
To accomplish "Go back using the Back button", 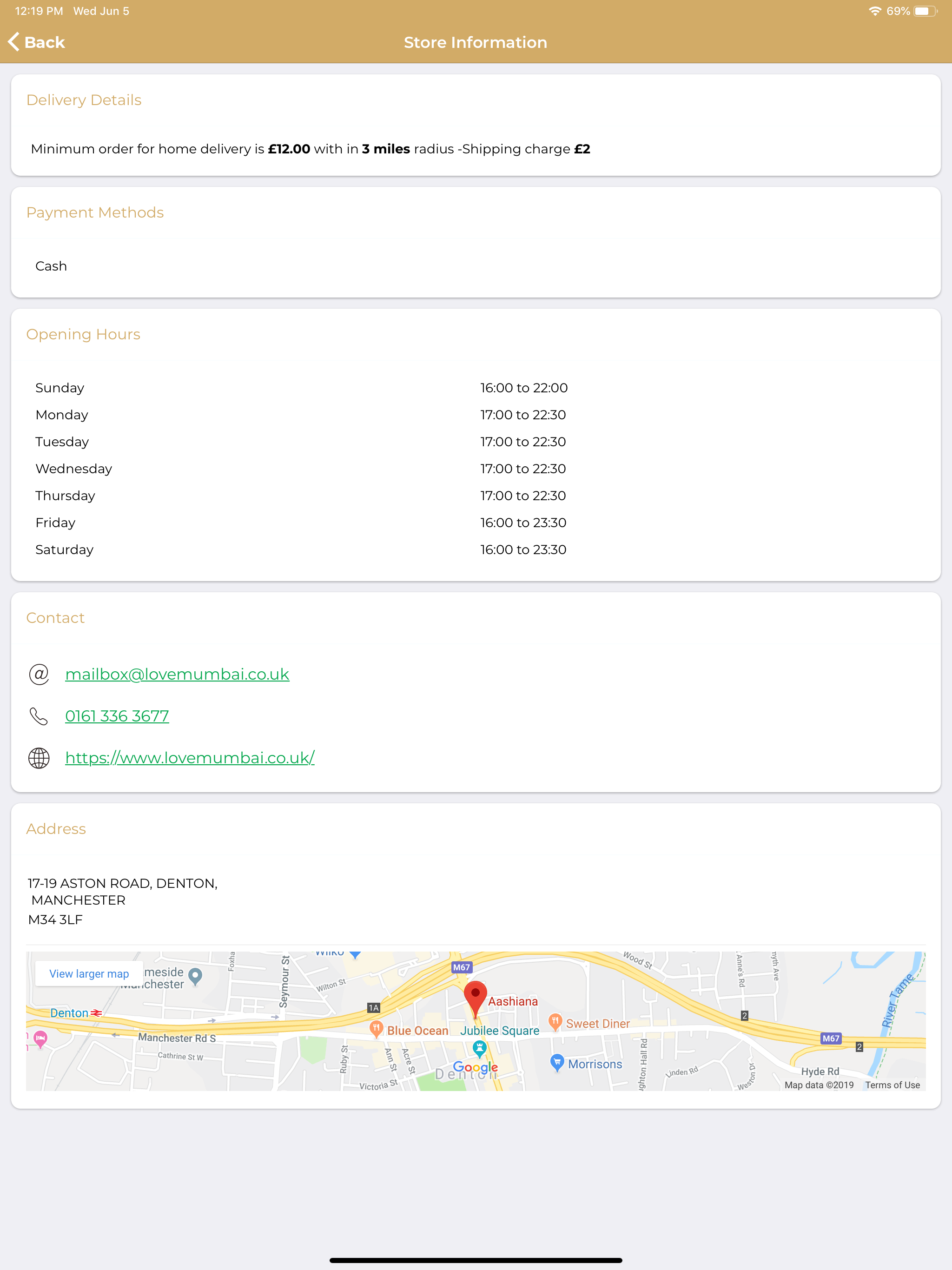I will coord(36,42).
